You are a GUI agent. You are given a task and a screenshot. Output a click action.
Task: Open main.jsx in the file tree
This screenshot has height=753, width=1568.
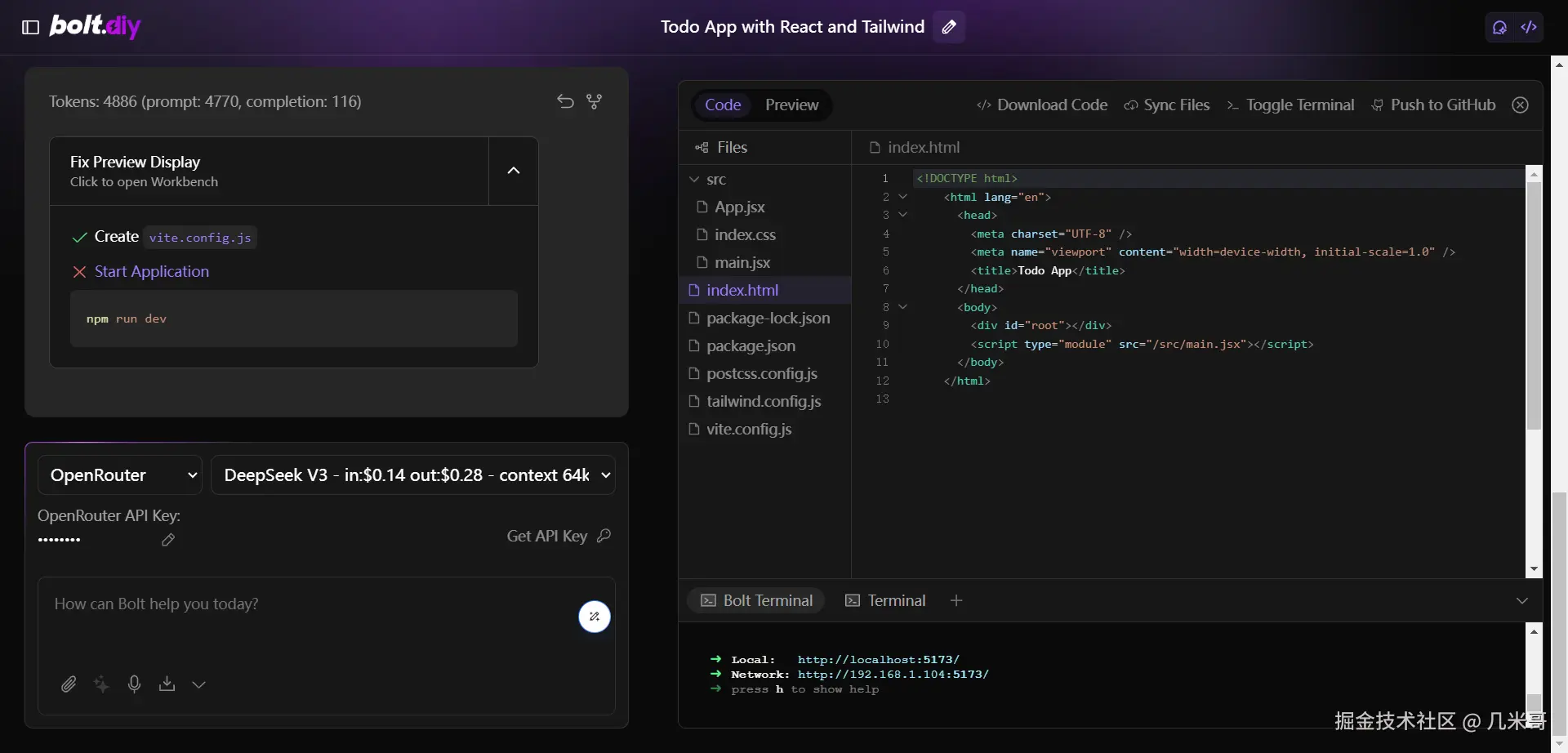pyautogui.click(x=765, y=263)
